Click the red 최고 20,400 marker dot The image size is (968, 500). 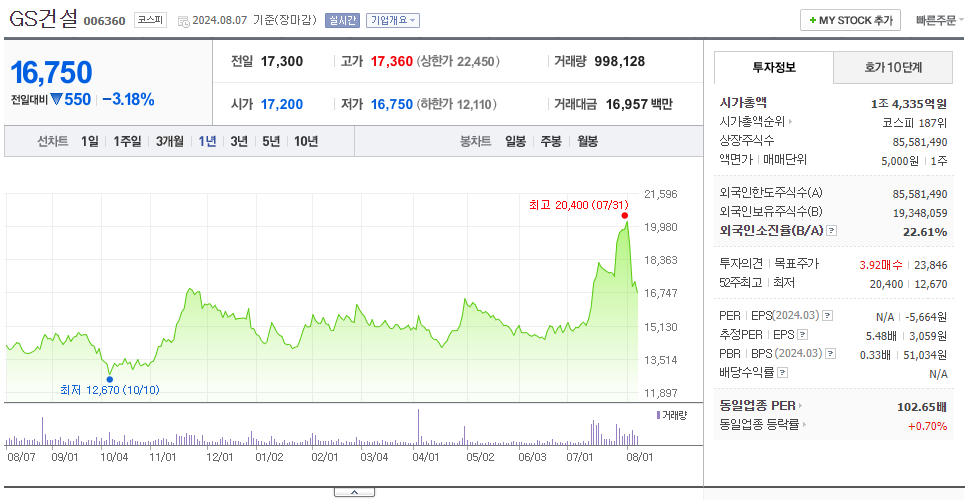625,215
